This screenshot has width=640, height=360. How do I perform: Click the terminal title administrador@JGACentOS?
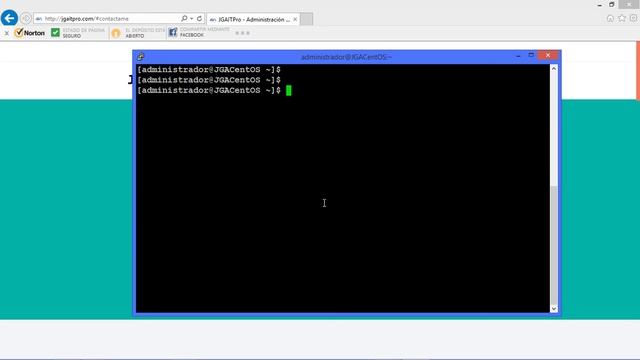[x=346, y=57]
